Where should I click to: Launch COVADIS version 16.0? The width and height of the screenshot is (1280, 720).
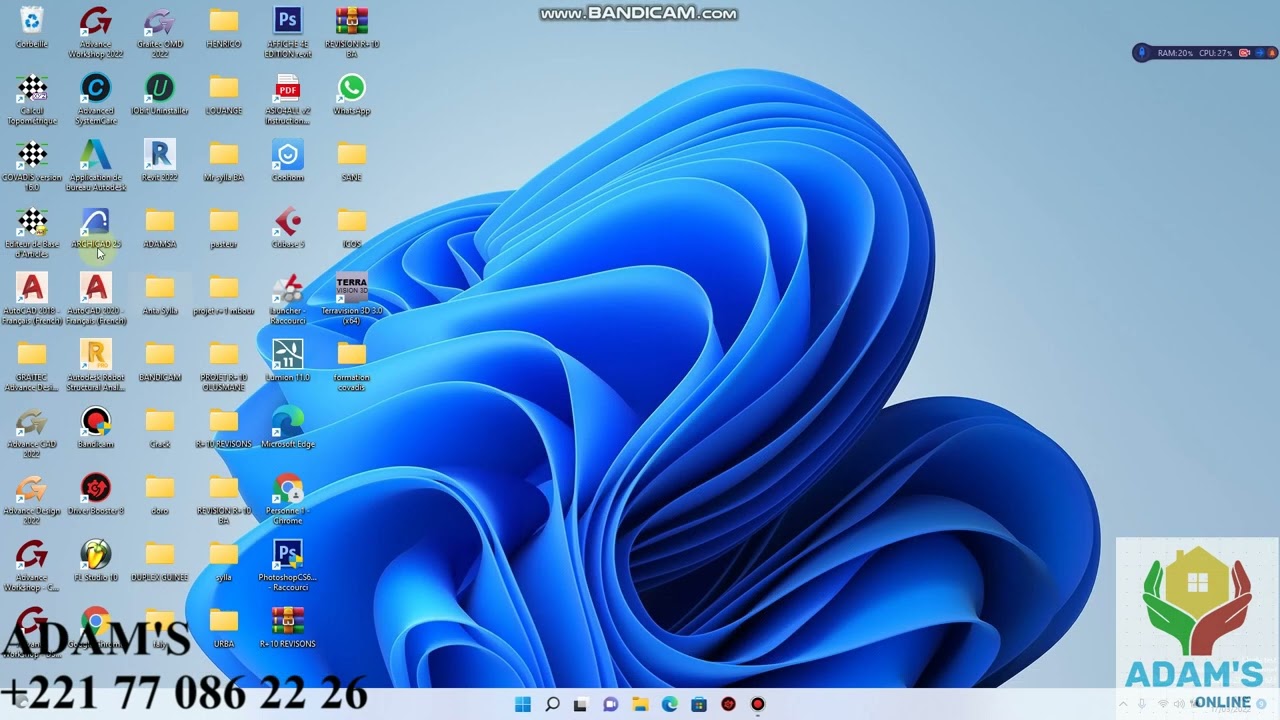click(x=32, y=166)
